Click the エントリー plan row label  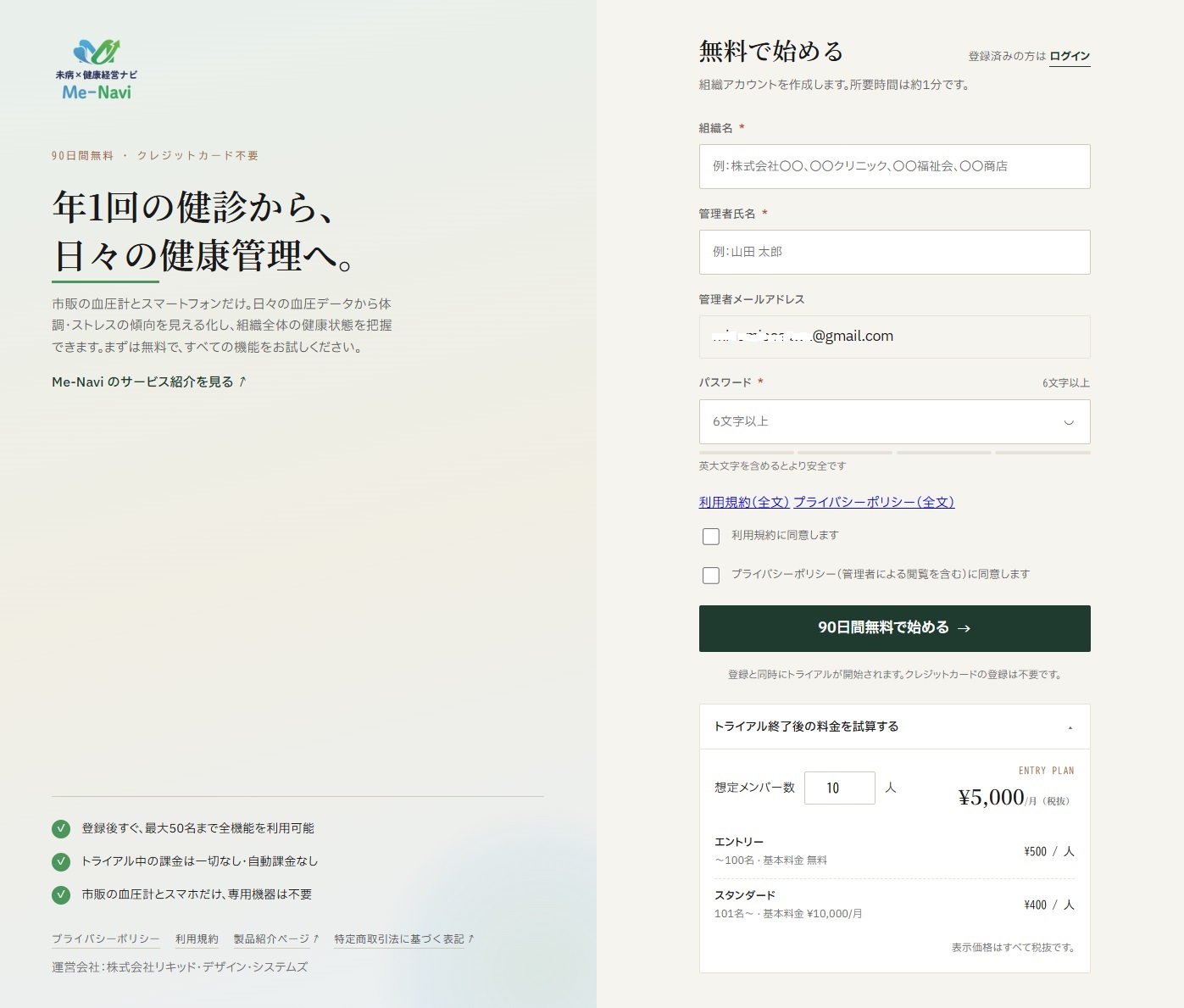[x=739, y=842]
